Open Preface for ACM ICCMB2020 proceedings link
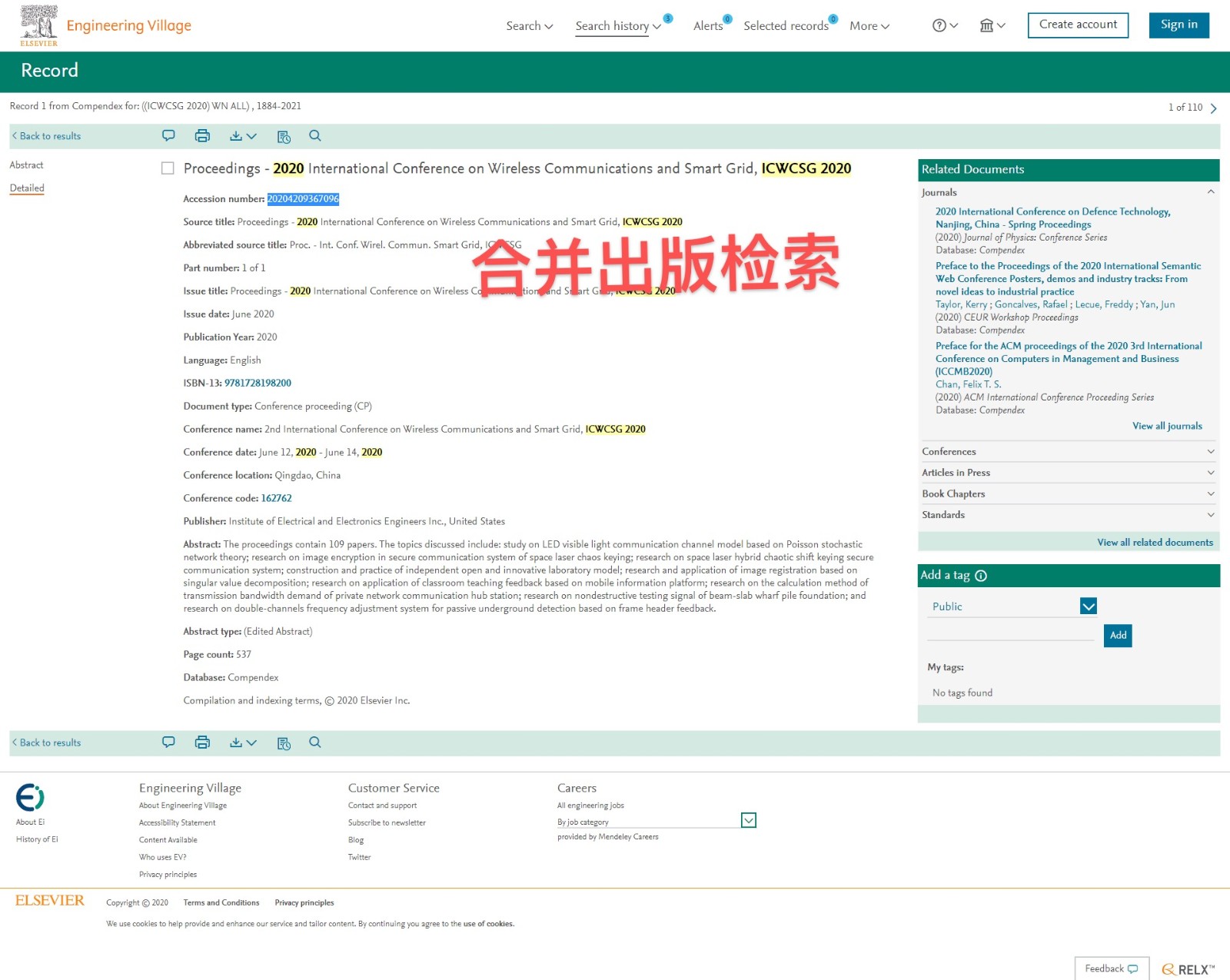1230x980 pixels. (1069, 358)
